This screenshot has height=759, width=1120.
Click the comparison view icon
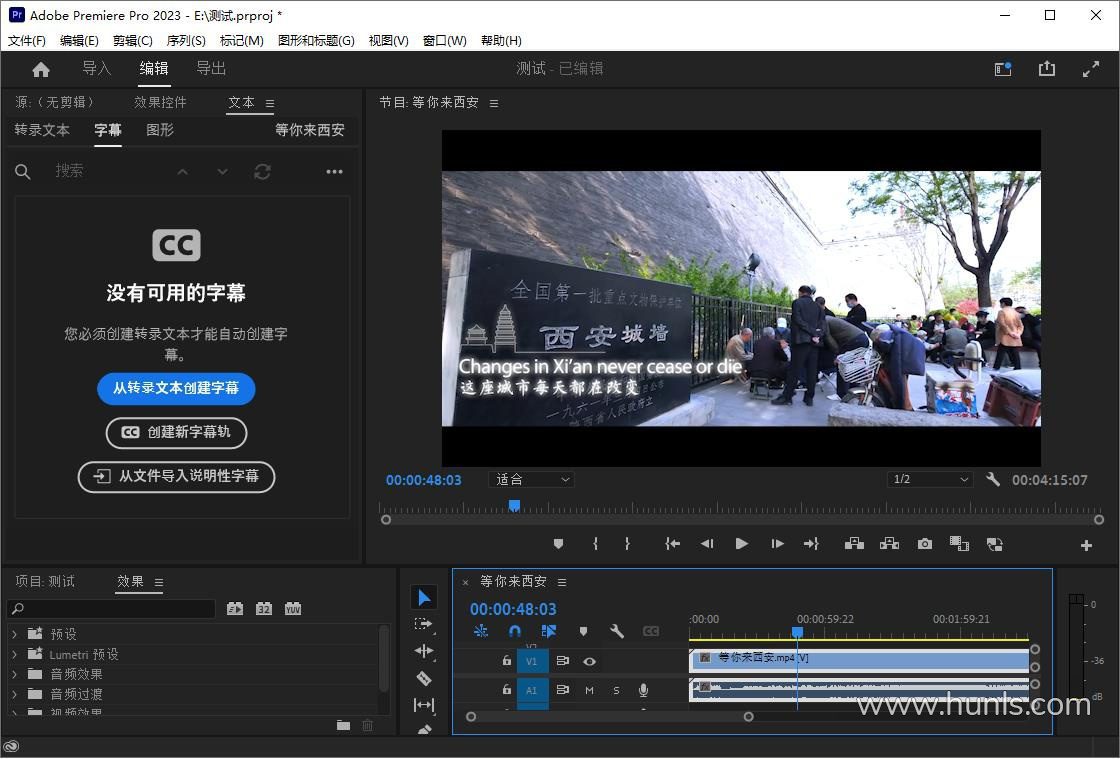click(x=959, y=544)
